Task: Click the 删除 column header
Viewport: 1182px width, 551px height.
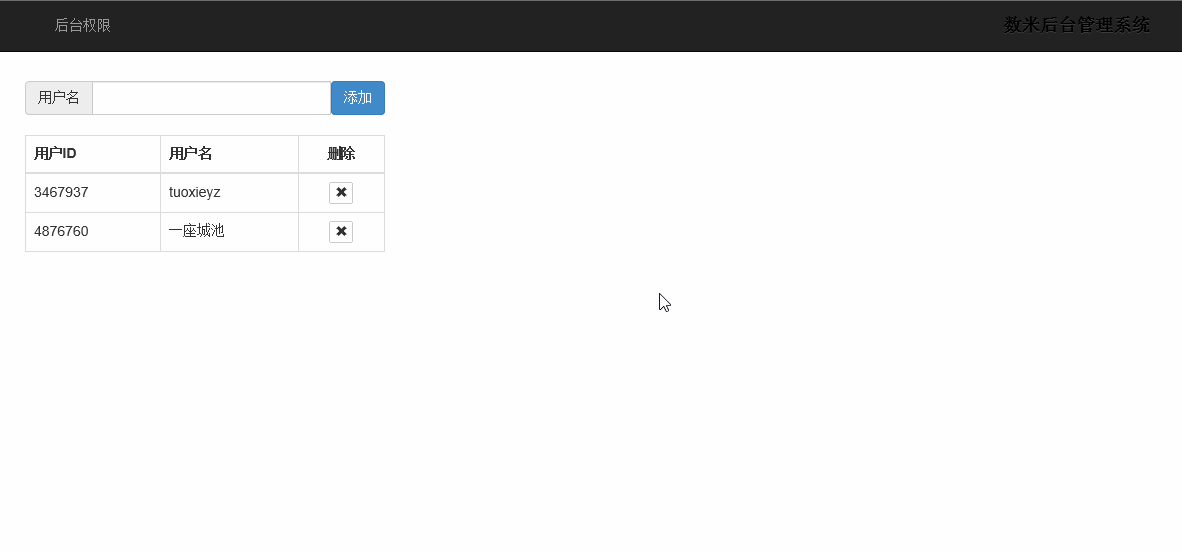Action: (x=341, y=155)
